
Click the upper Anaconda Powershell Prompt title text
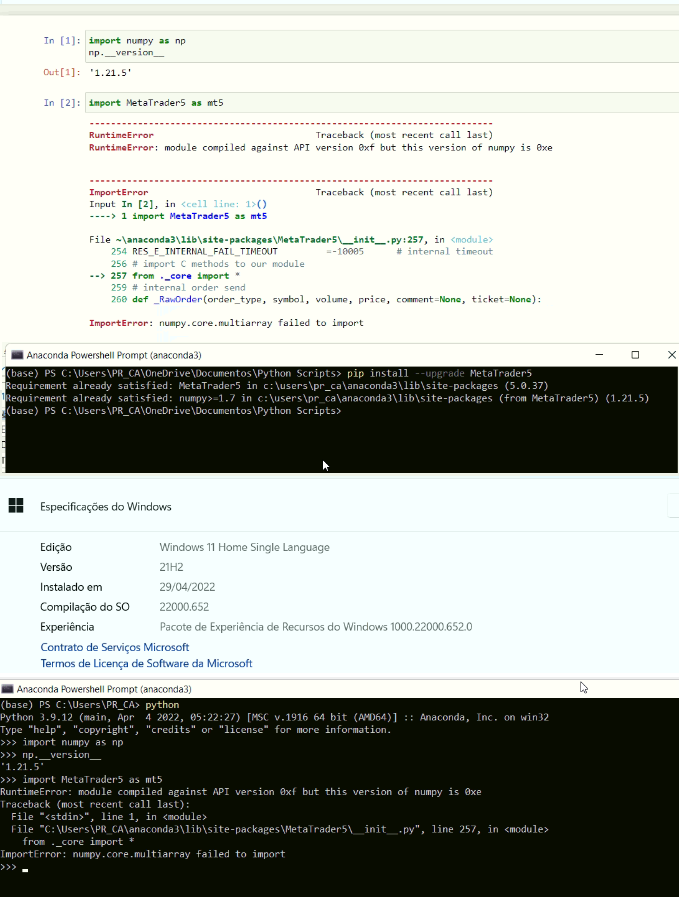(114, 355)
